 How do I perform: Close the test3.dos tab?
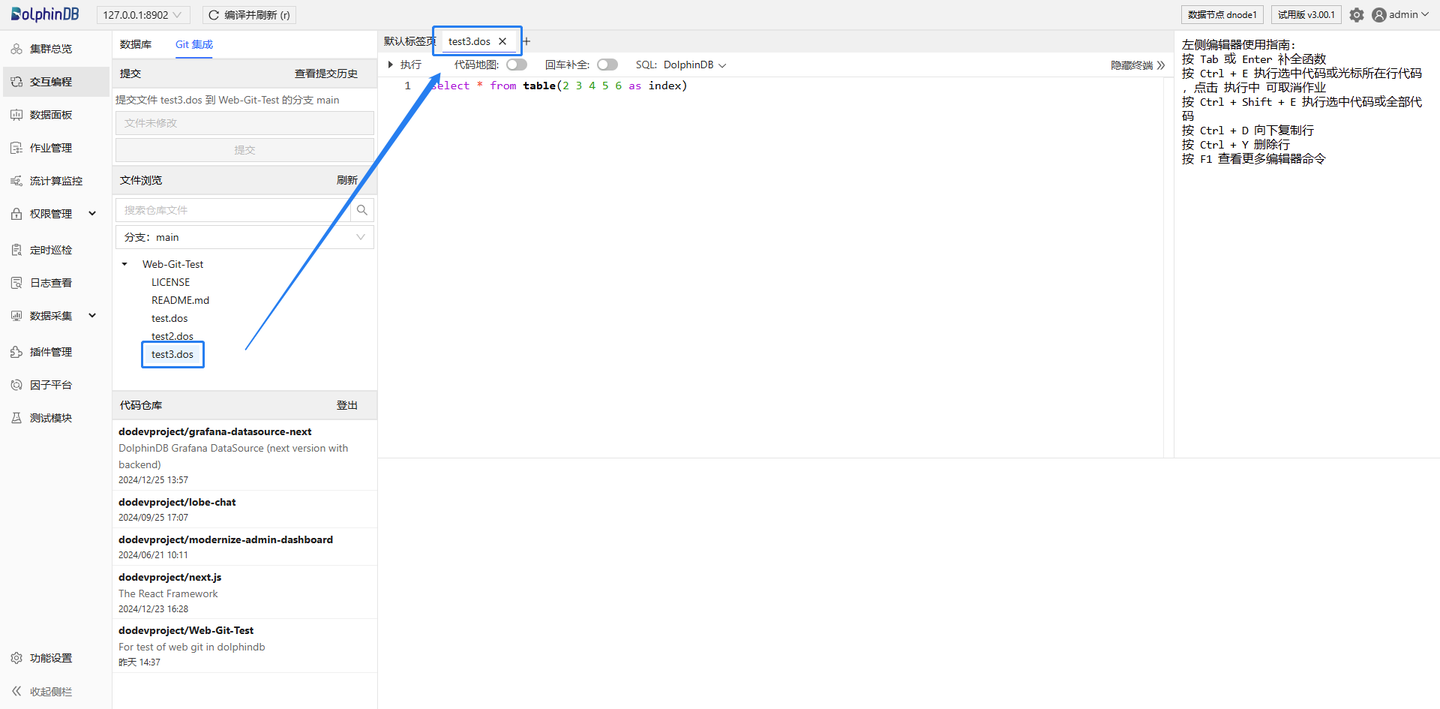point(503,42)
